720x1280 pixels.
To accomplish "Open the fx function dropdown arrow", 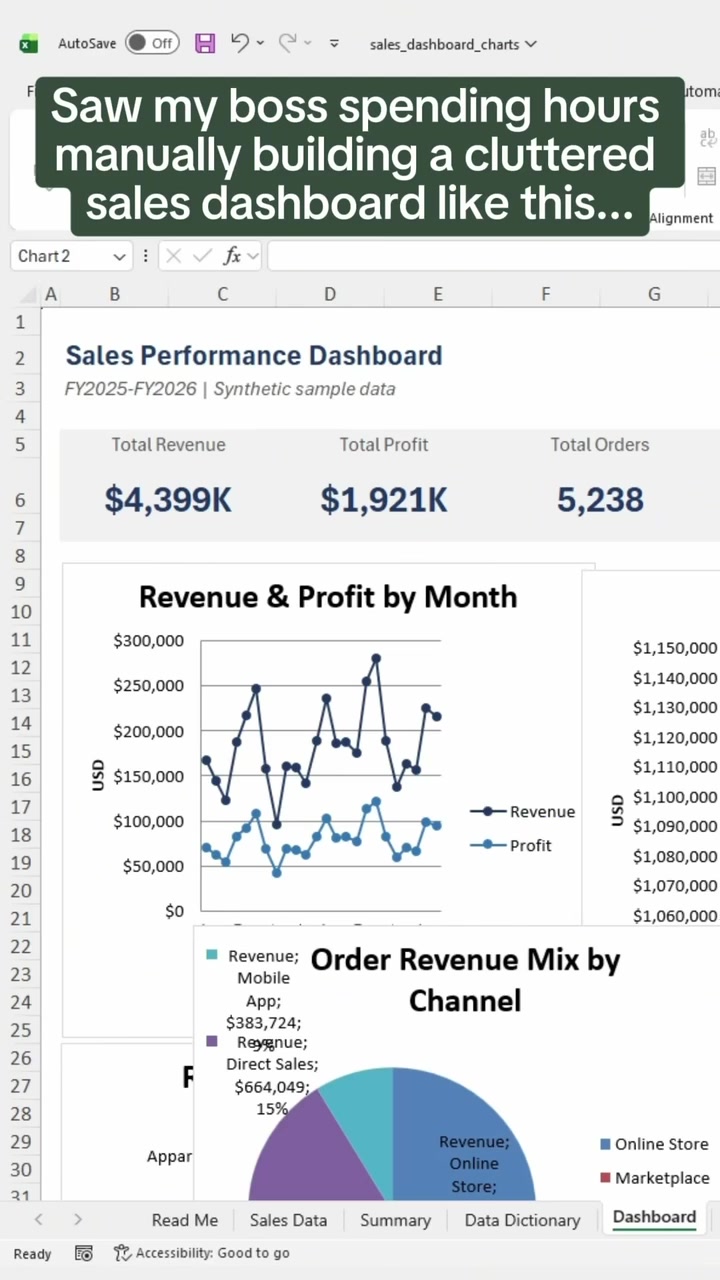I will click(x=251, y=257).
